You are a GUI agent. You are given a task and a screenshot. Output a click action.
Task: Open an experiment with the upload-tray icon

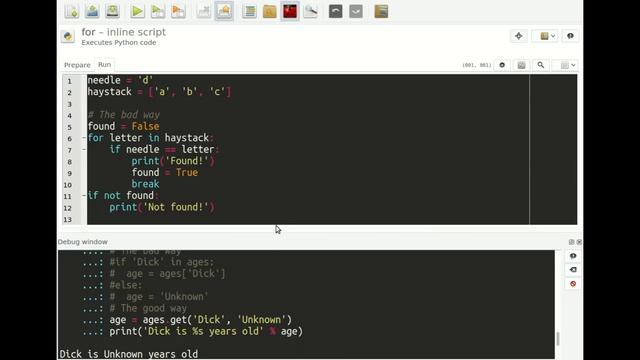92,11
